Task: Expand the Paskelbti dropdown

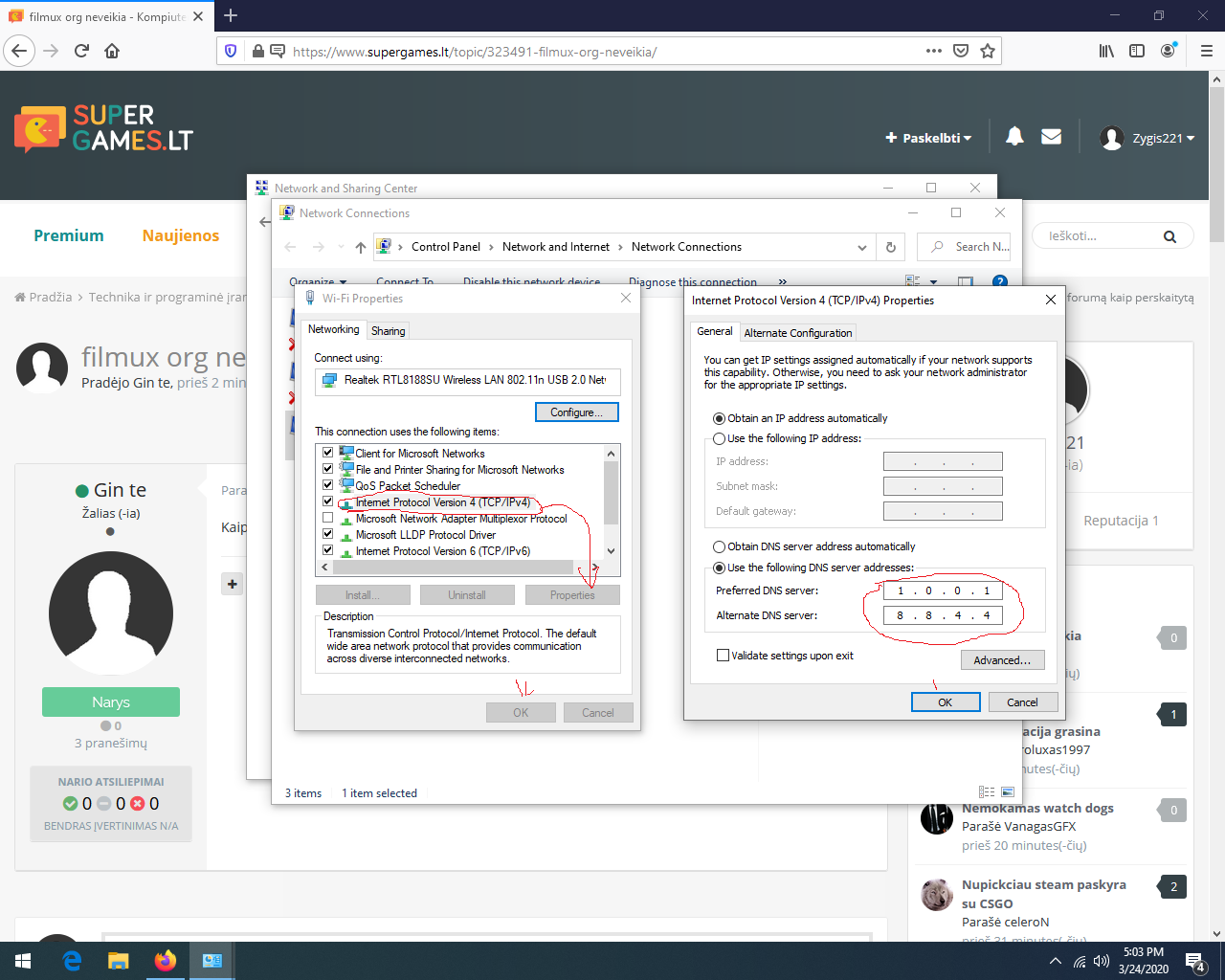Action: coord(928,138)
